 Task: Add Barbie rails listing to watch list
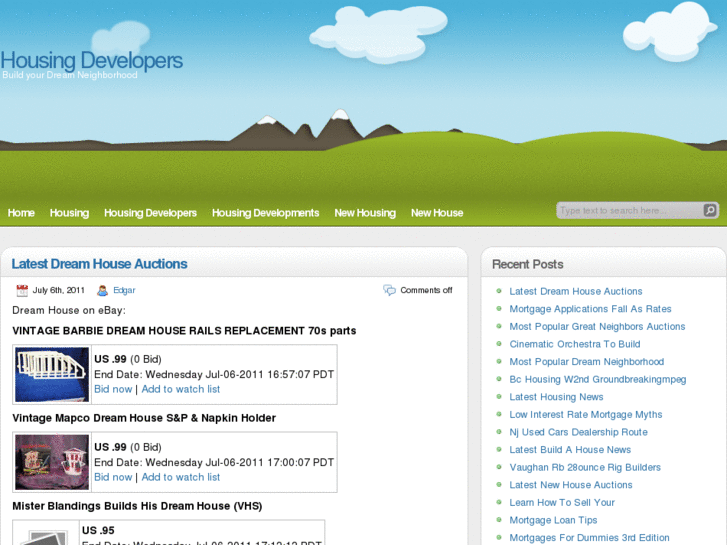click(x=181, y=389)
